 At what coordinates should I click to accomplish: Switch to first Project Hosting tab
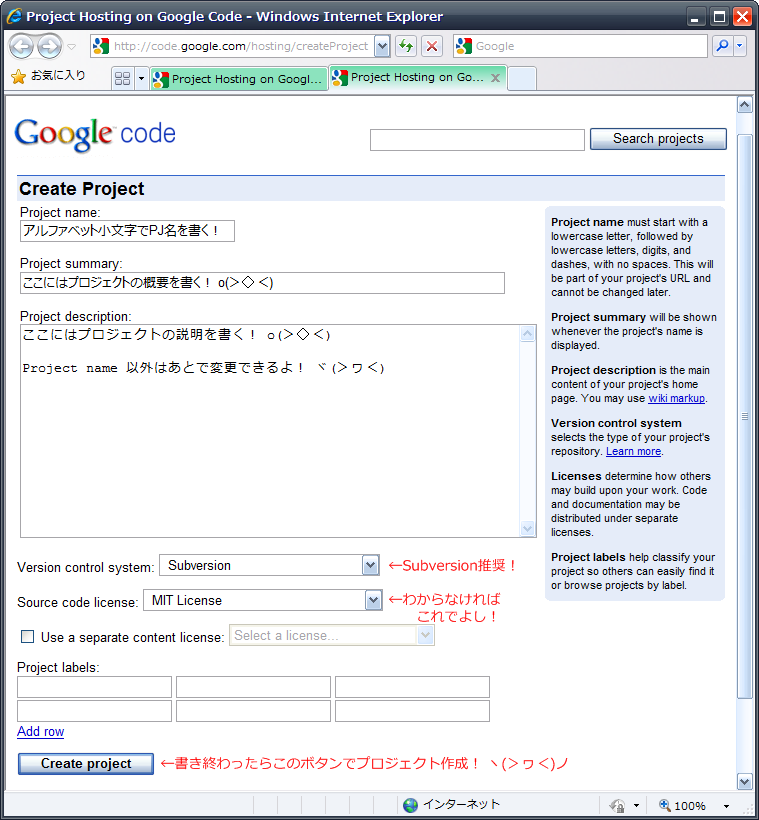239,79
